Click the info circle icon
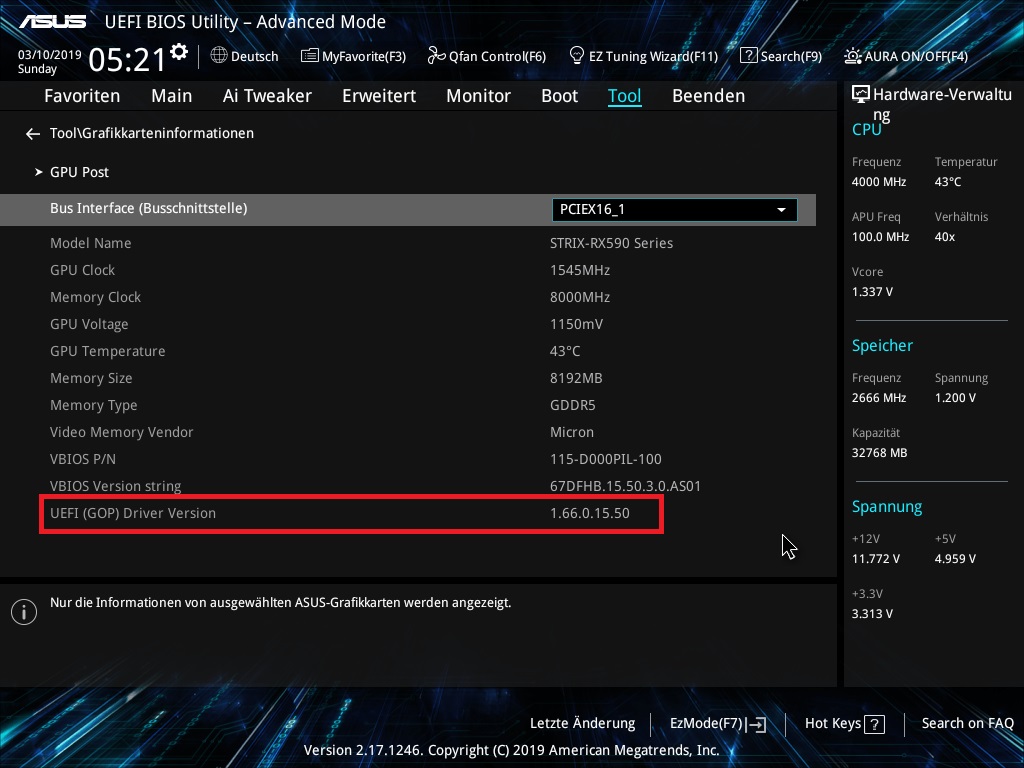 (24, 612)
